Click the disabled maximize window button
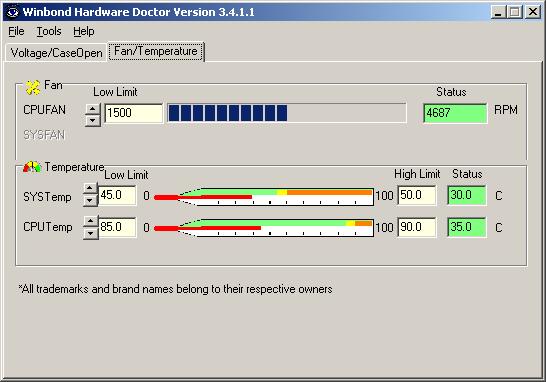This screenshot has width=546, height=382. pyautogui.click(x=515, y=12)
